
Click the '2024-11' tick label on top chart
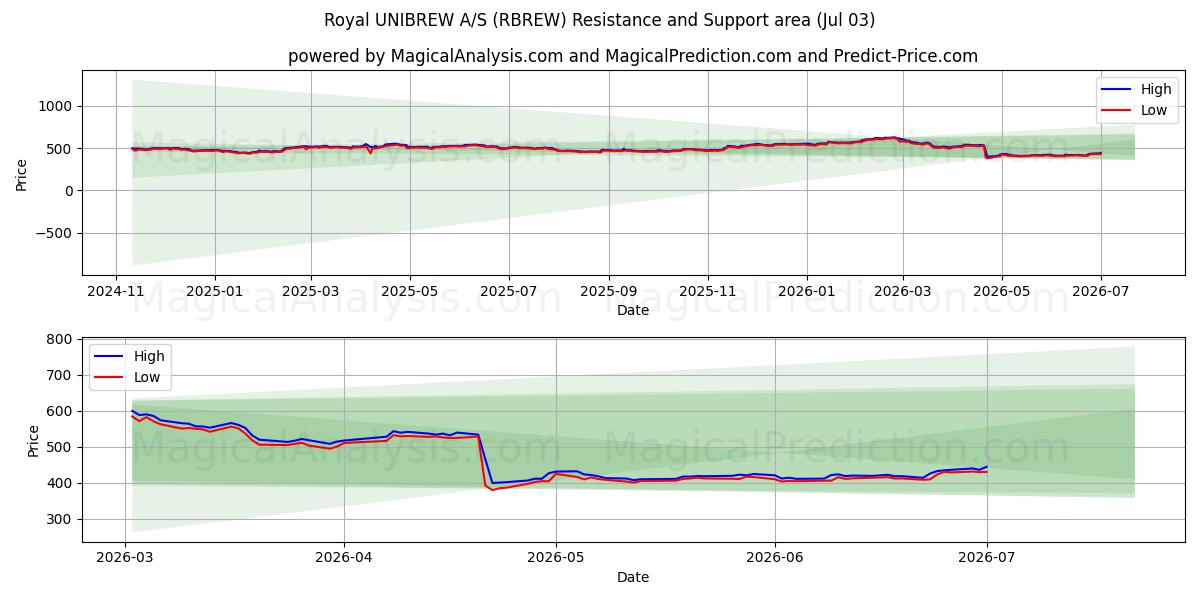[x=116, y=290]
